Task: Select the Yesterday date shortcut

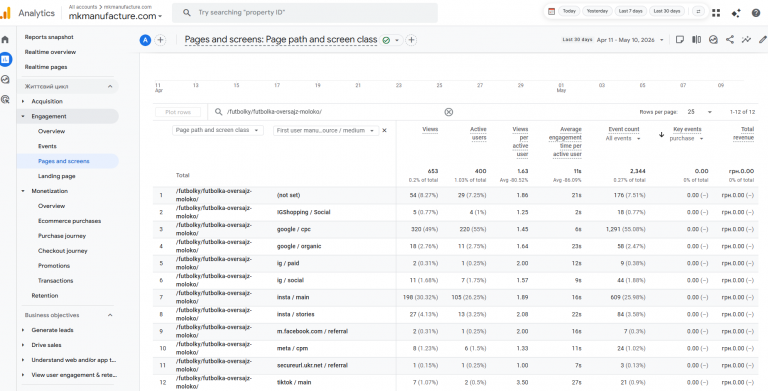Action: [597, 11]
